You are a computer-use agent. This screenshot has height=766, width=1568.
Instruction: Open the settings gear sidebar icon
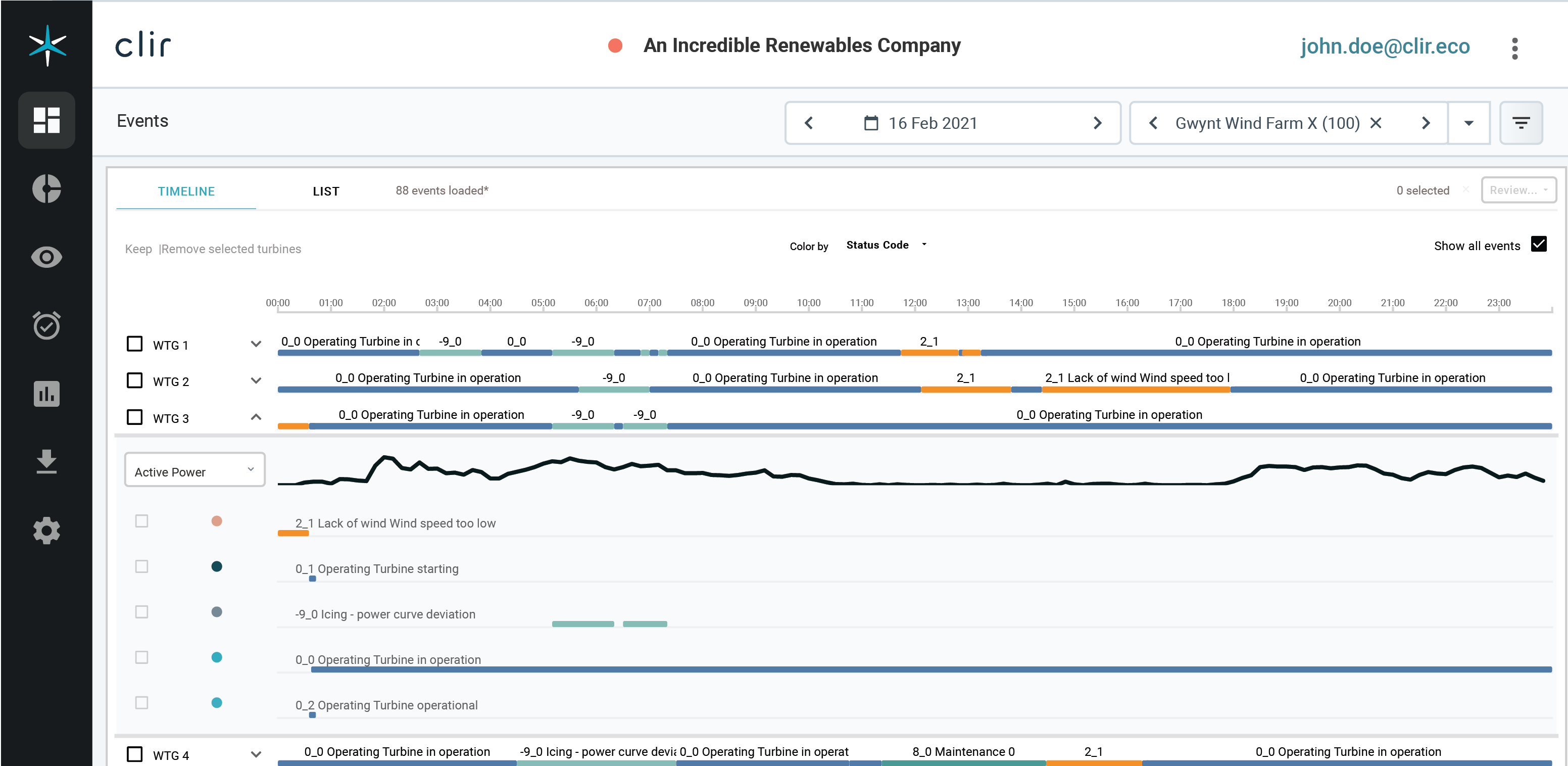46,531
